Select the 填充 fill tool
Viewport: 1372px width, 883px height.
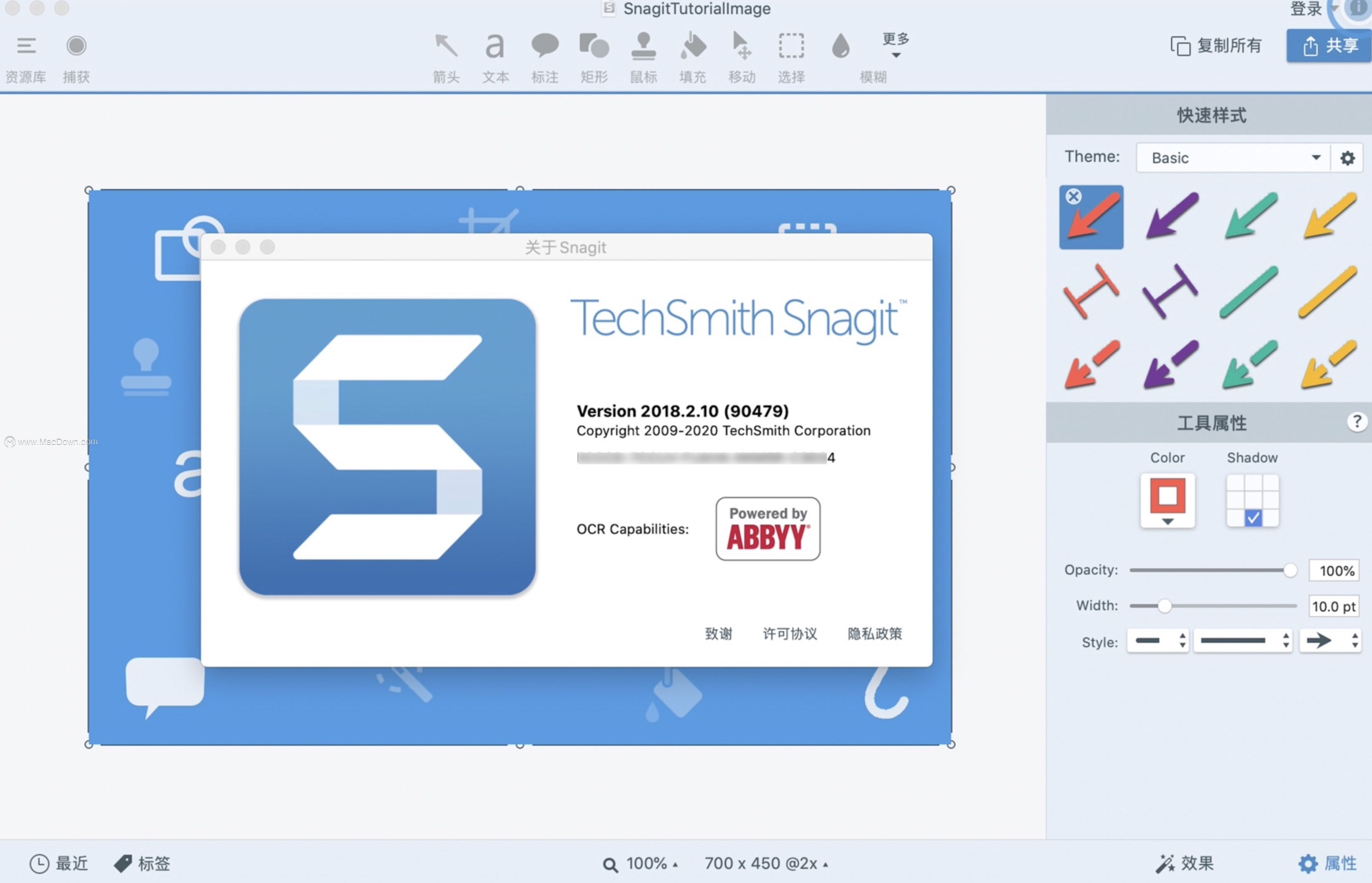click(x=692, y=55)
